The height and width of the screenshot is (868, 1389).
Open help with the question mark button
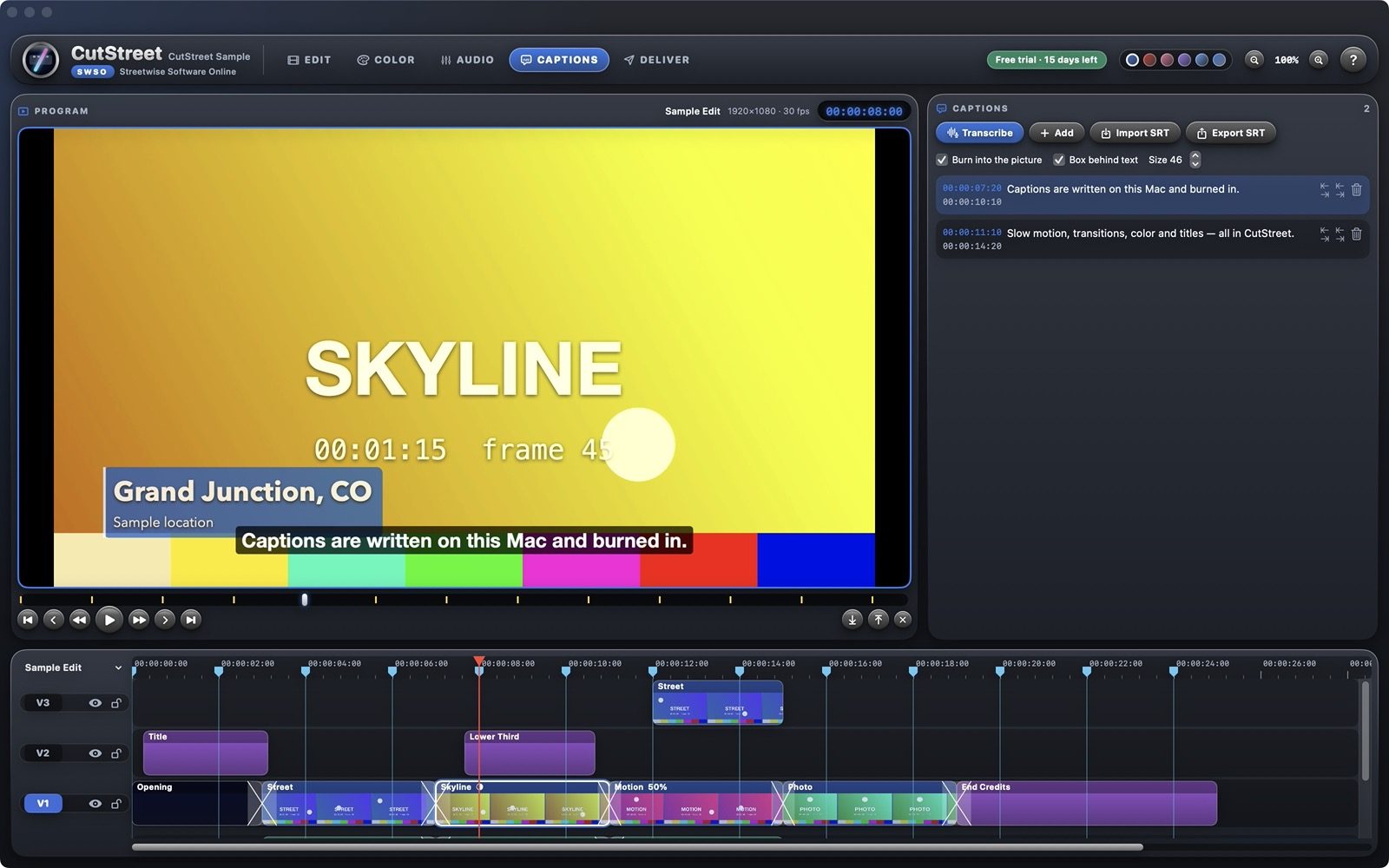coord(1353,60)
